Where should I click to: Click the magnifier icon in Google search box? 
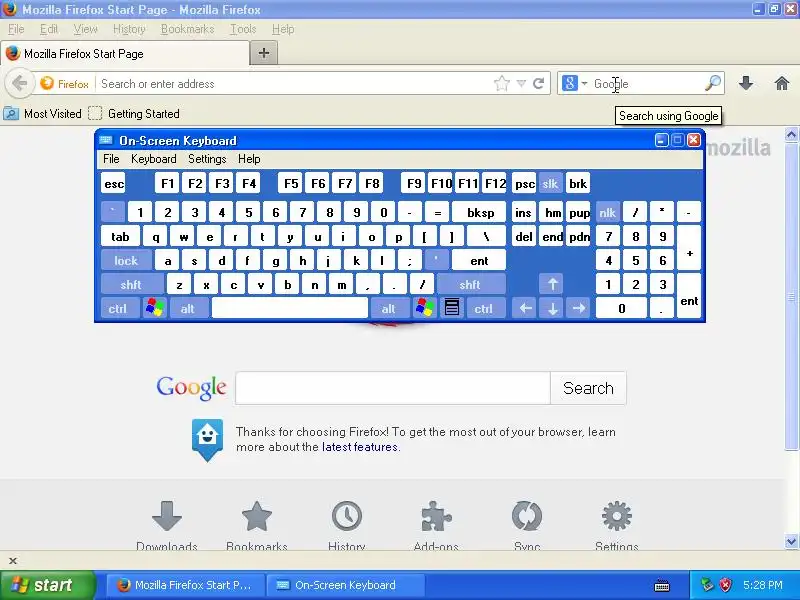pos(713,83)
